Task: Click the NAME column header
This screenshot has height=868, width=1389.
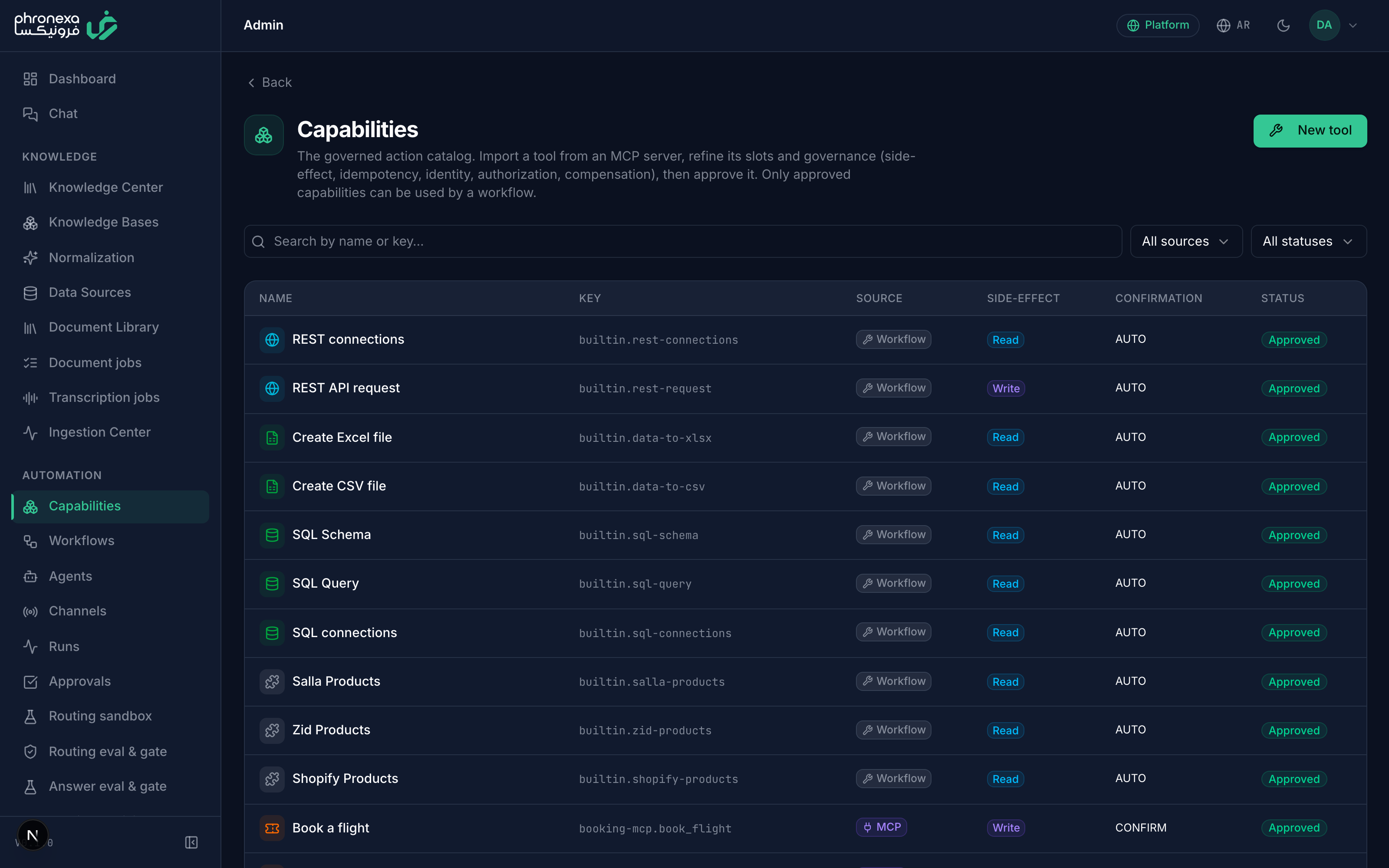Action: (276, 298)
